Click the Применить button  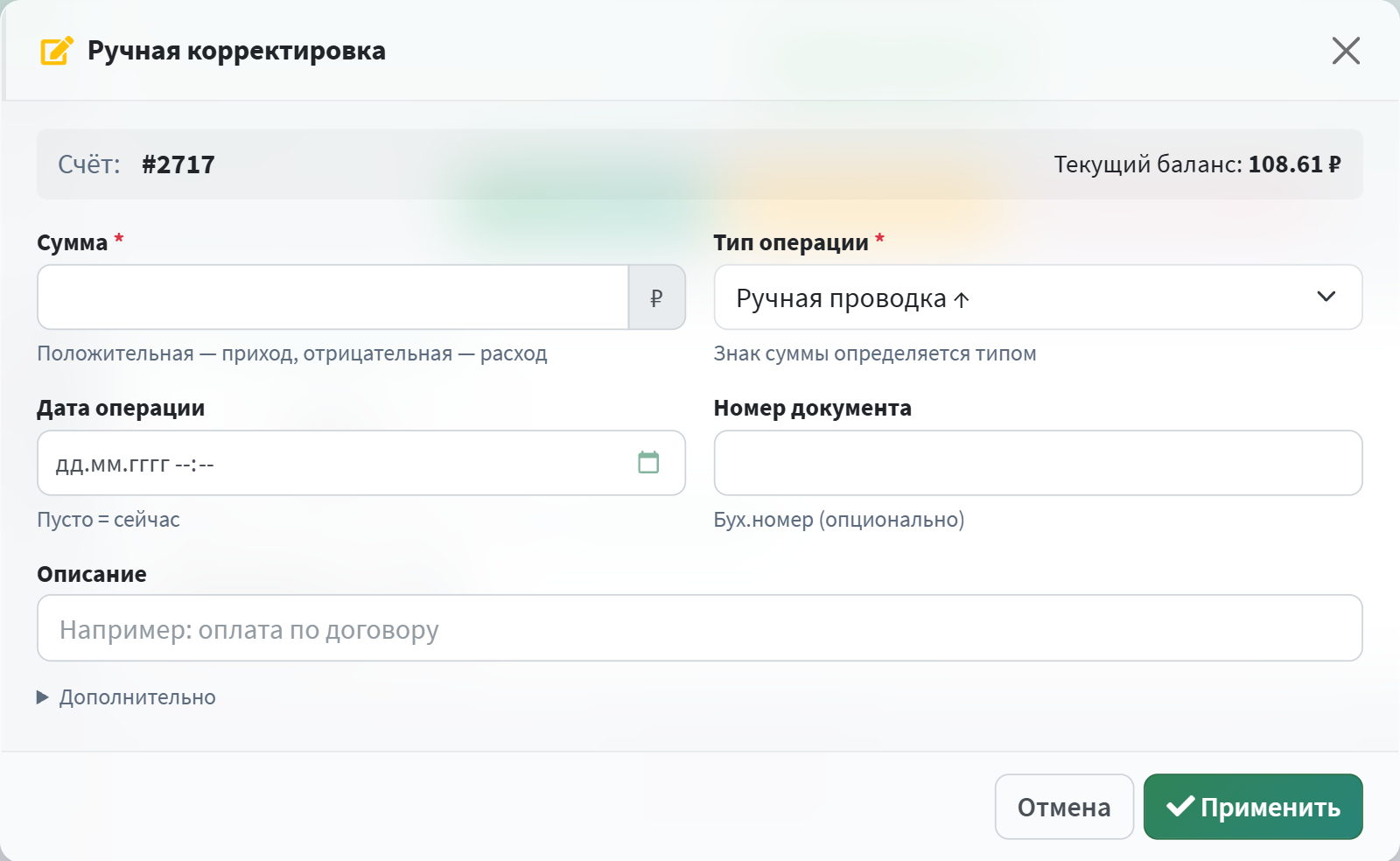[1253, 807]
